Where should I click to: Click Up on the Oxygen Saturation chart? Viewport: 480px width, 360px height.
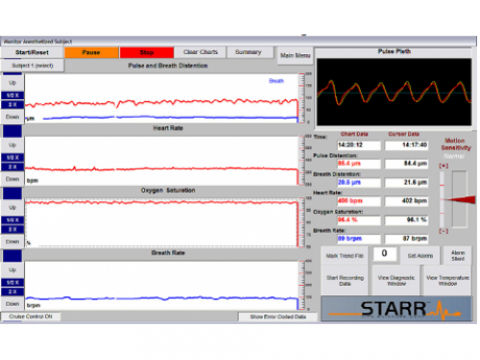[x=12, y=208]
